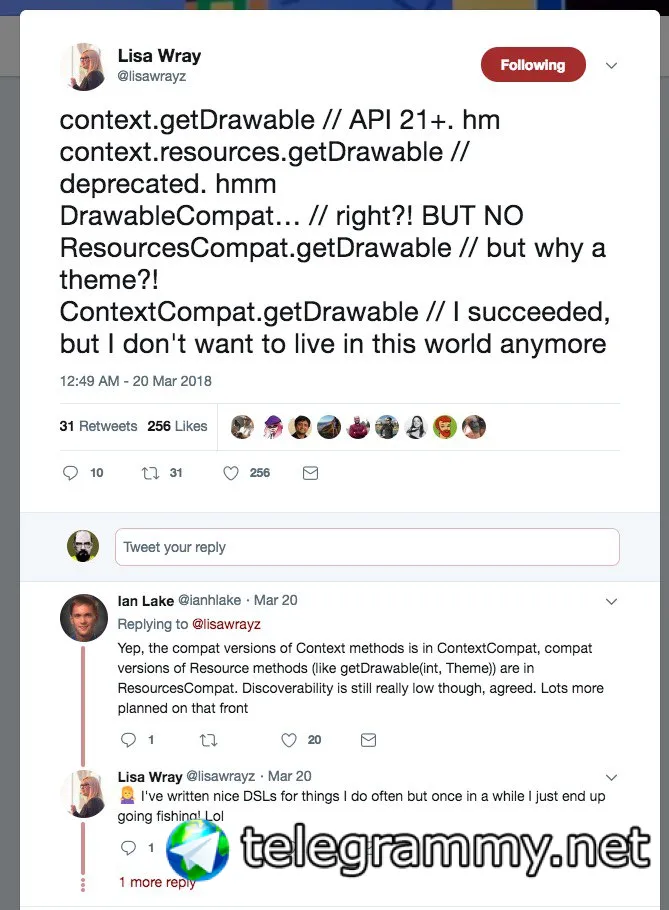Share Ian Lake's reply via envelope icon

click(x=368, y=740)
